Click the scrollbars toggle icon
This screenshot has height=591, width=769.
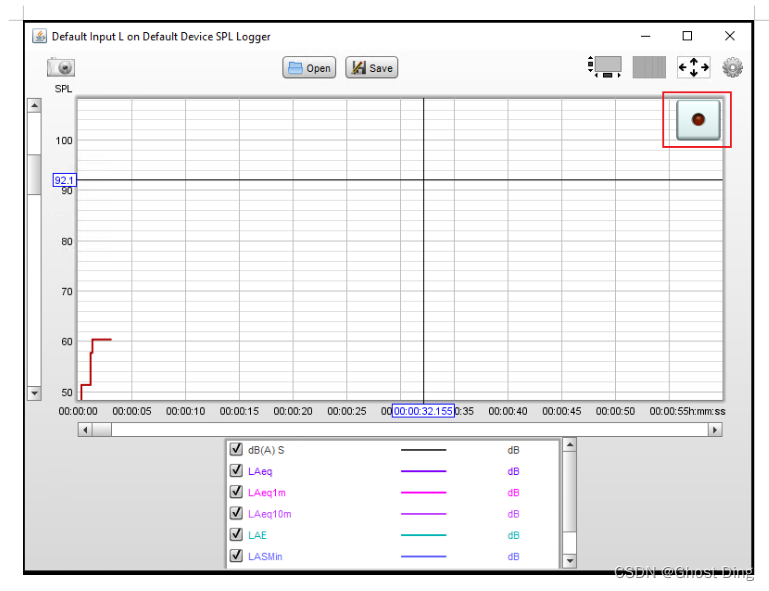point(605,67)
